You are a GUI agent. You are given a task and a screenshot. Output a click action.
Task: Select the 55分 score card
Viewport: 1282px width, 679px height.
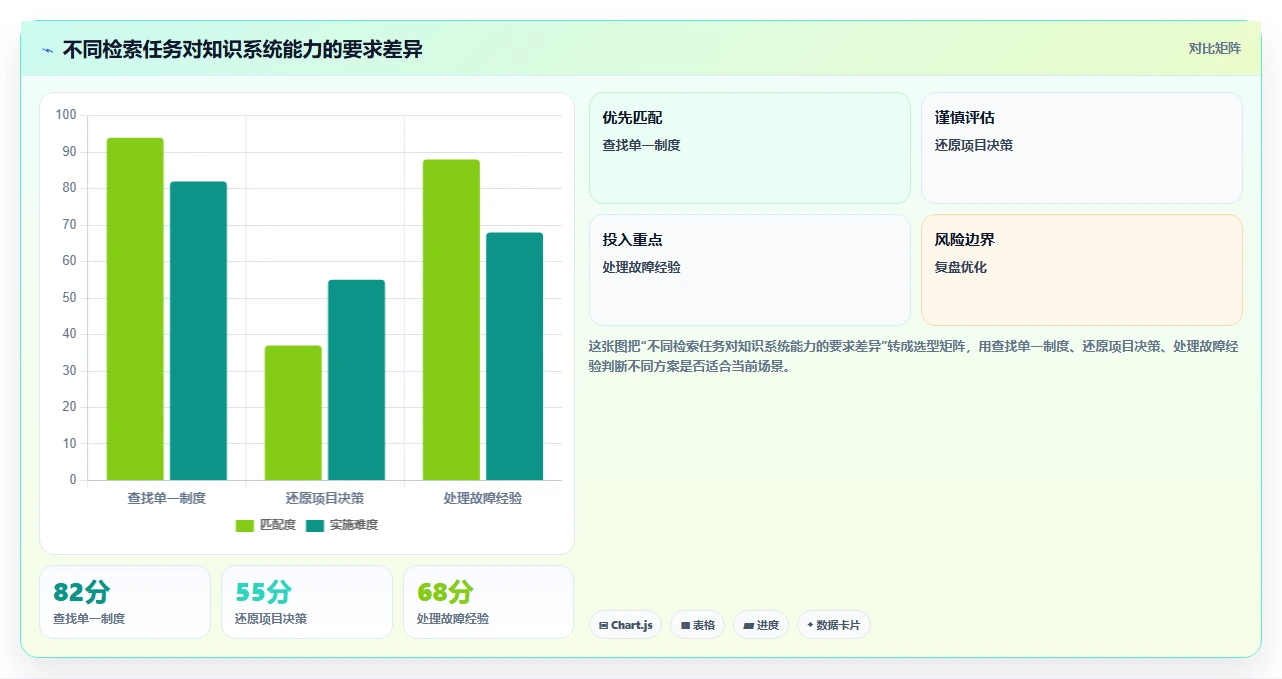307,602
